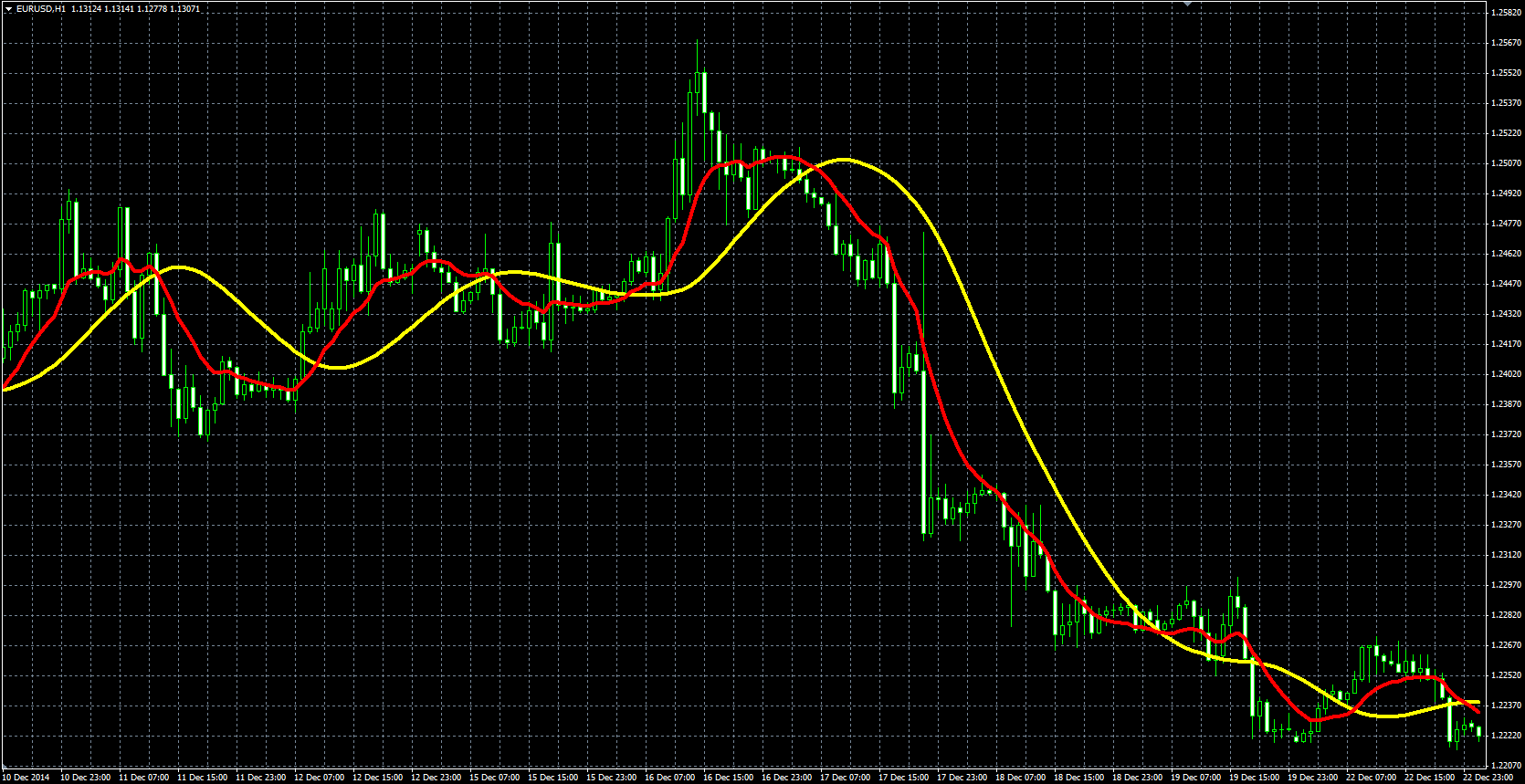Screen dimensions: 1525x784
Task: Click the 22 Dec 15:00 time axis label
Action: pos(1430,778)
